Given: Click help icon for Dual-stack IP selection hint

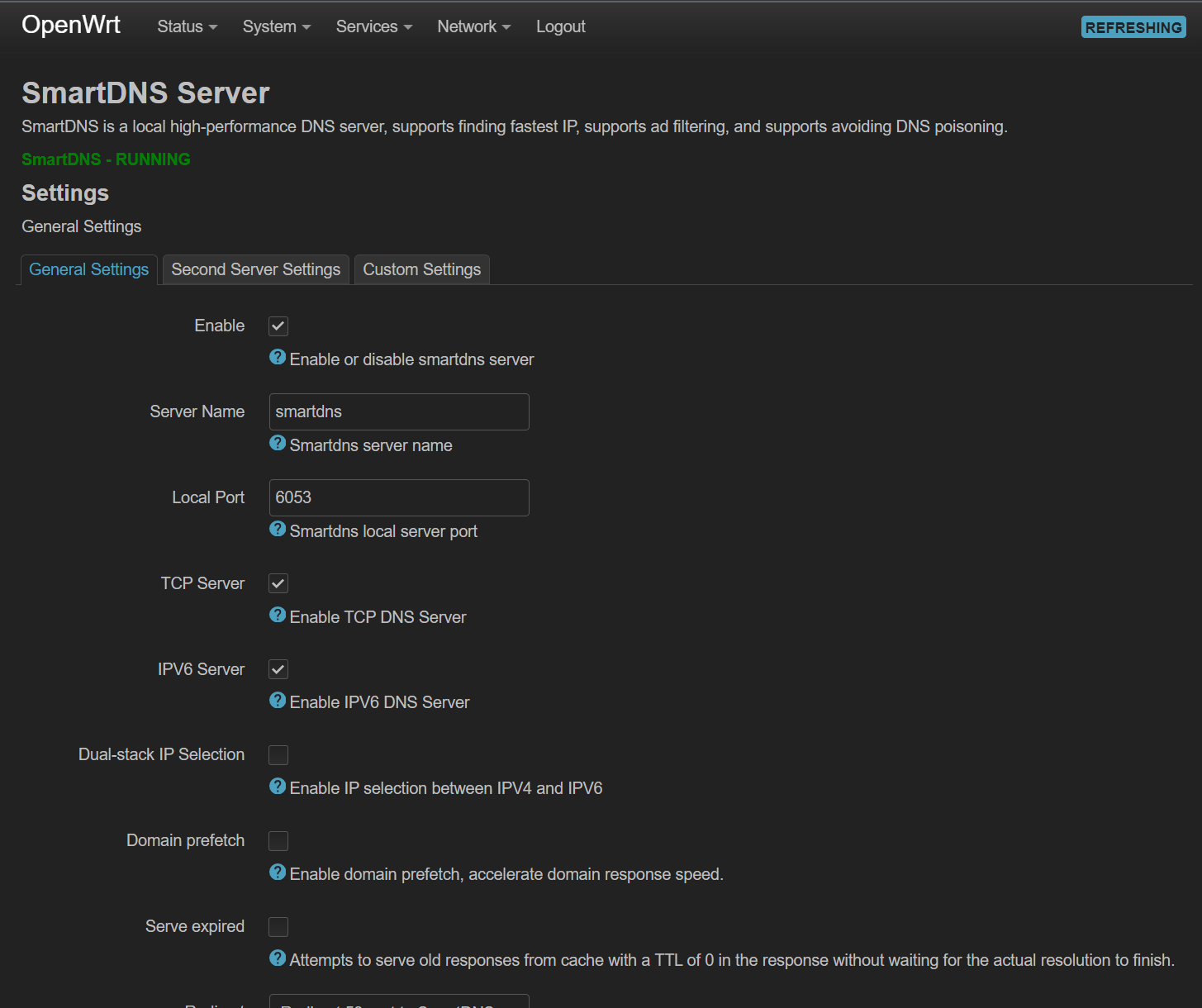Looking at the screenshot, I should pos(278,787).
